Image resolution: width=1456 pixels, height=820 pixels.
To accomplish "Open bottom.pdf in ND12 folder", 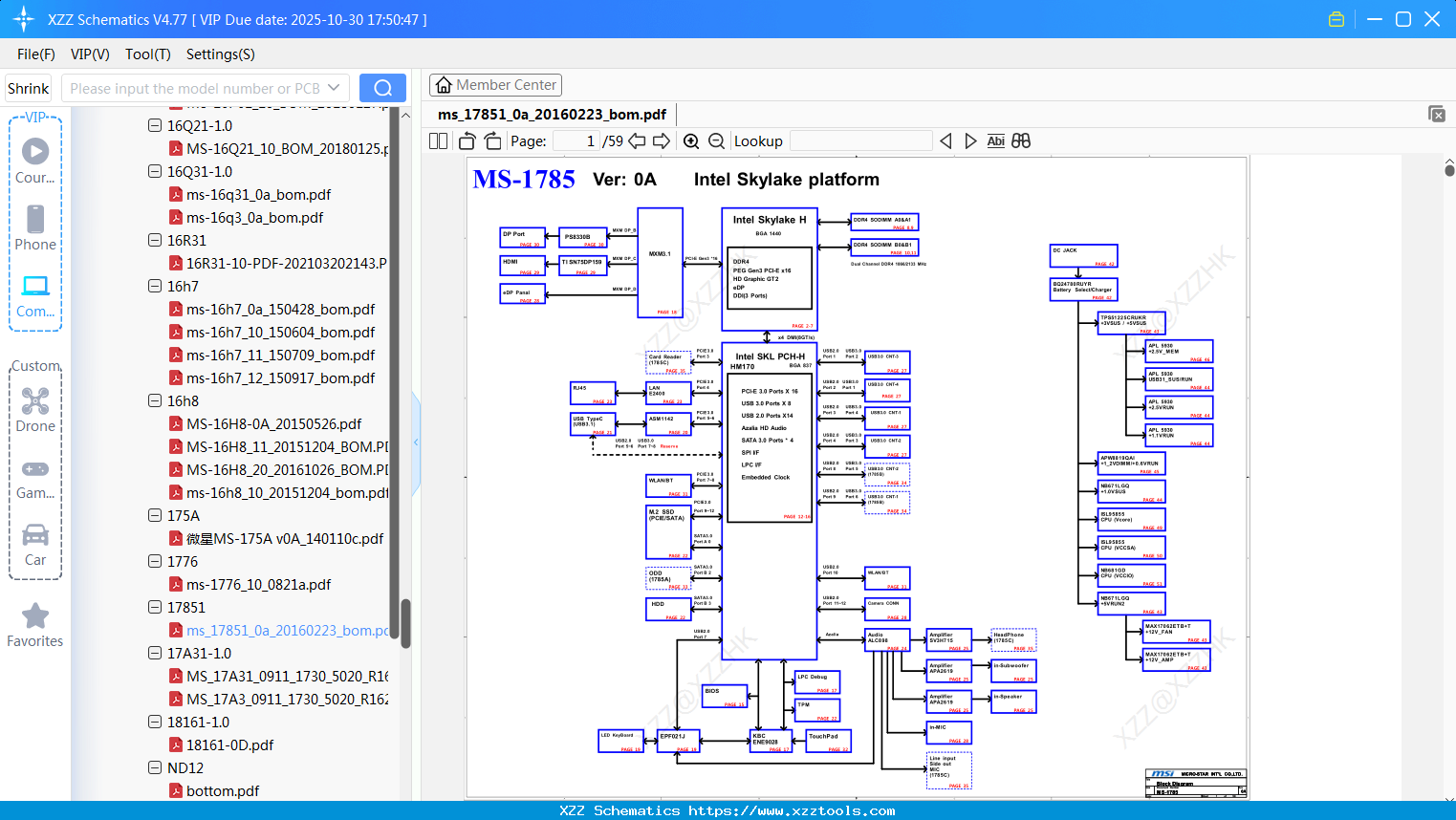I will [223, 790].
